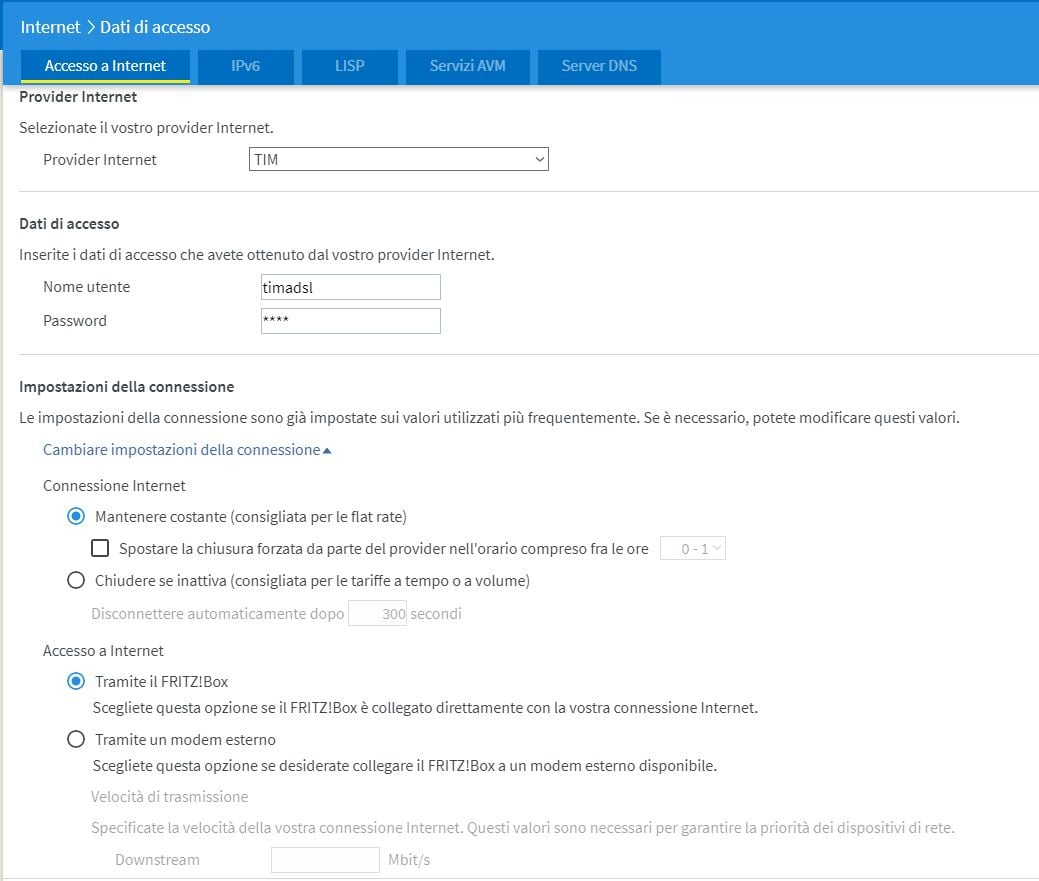The image size is (1039, 881).
Task: Click the Dati di accesso breadcrumb title
Action: [x=155, y=27]
